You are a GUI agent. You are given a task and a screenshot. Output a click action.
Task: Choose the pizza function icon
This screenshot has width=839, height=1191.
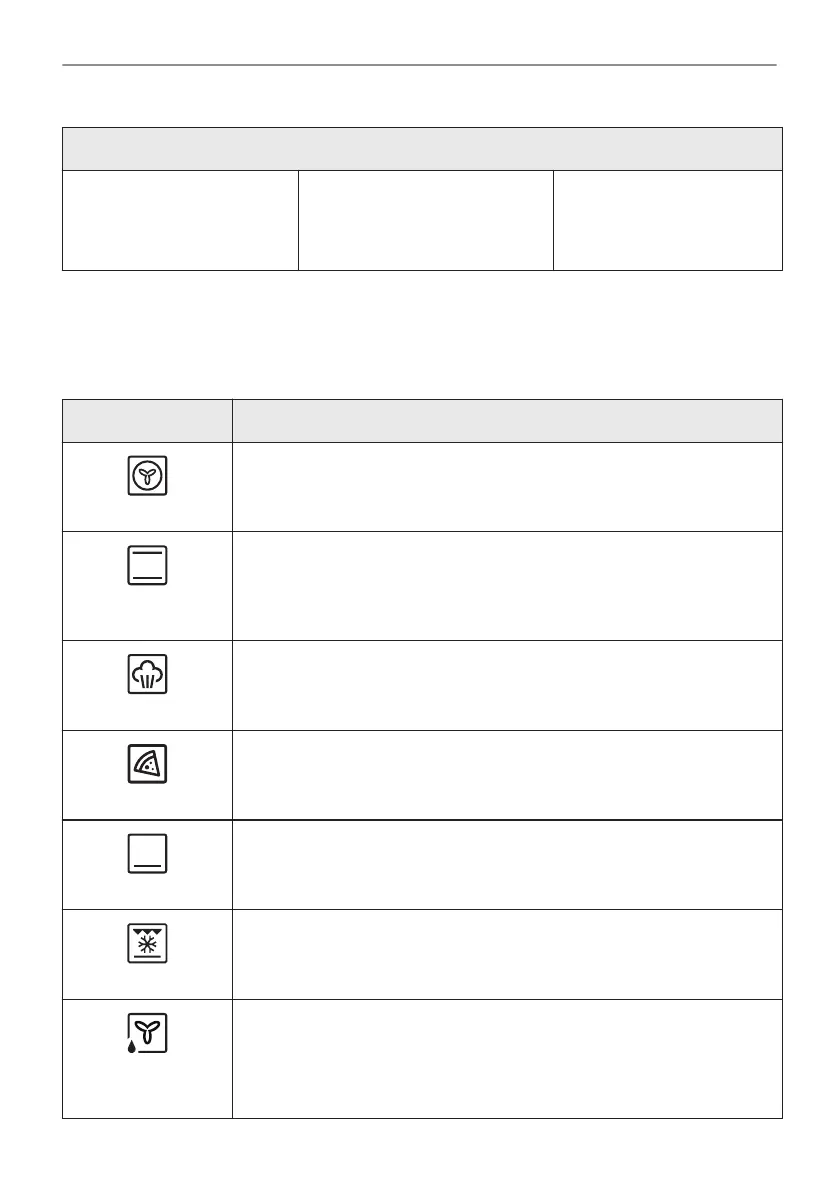(147, 765)
